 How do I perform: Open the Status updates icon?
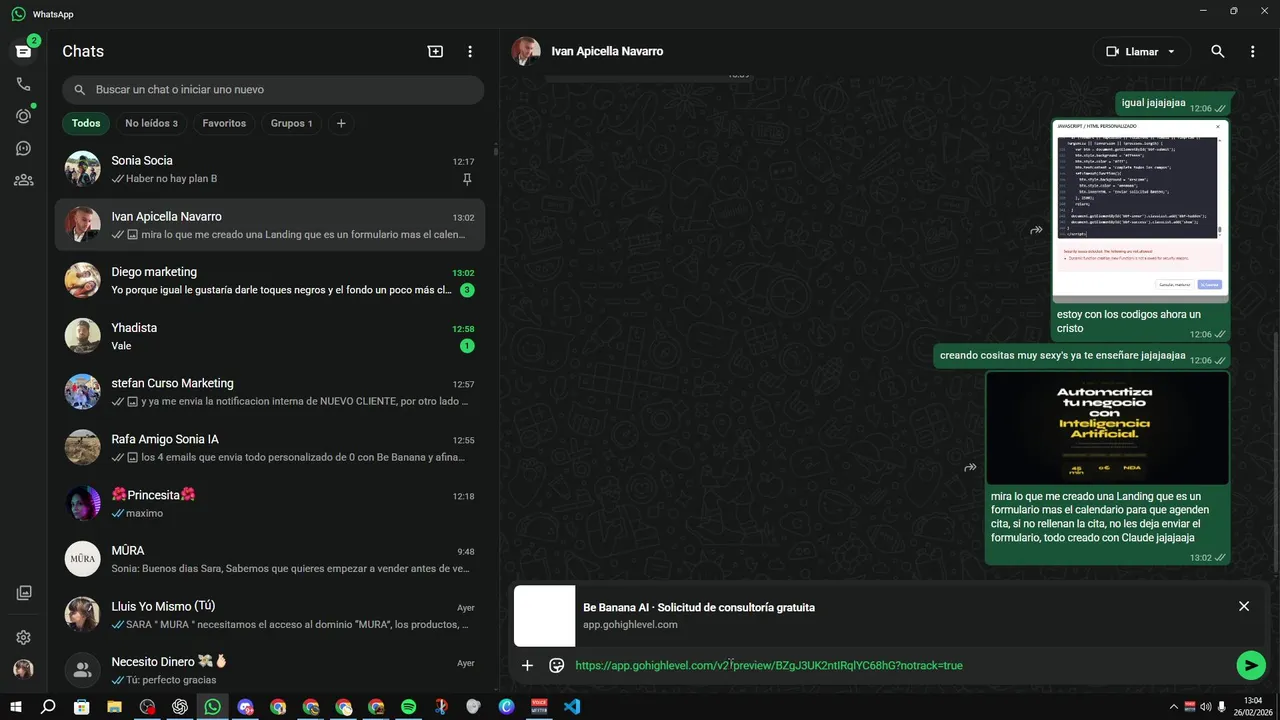click(23, 116)
